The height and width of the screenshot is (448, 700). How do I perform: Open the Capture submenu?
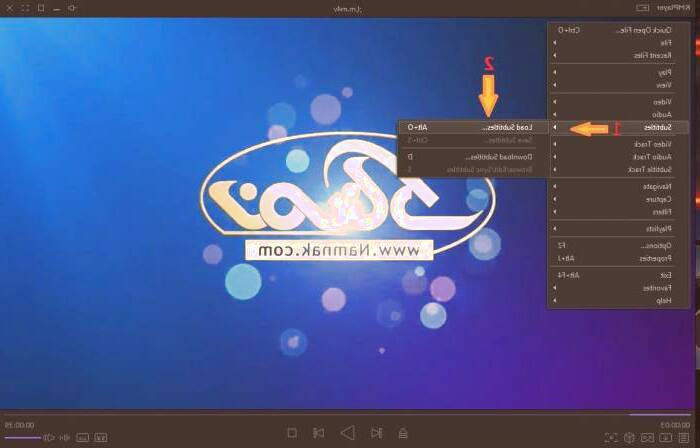point(618,199)
